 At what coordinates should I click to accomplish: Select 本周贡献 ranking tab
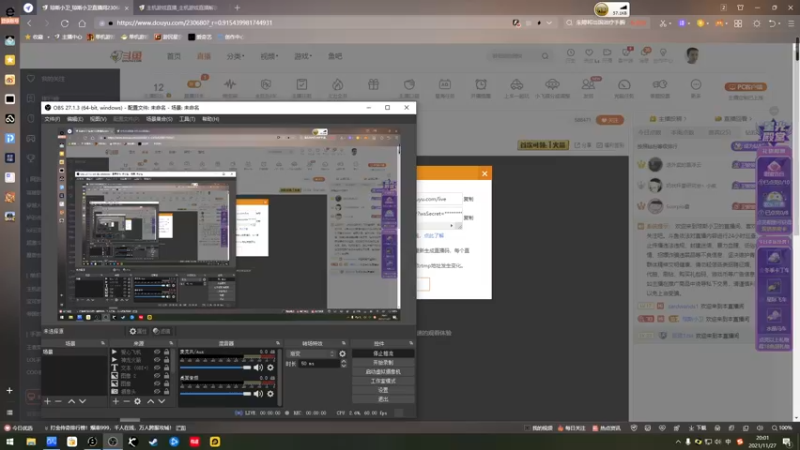[x=682, y=133]
